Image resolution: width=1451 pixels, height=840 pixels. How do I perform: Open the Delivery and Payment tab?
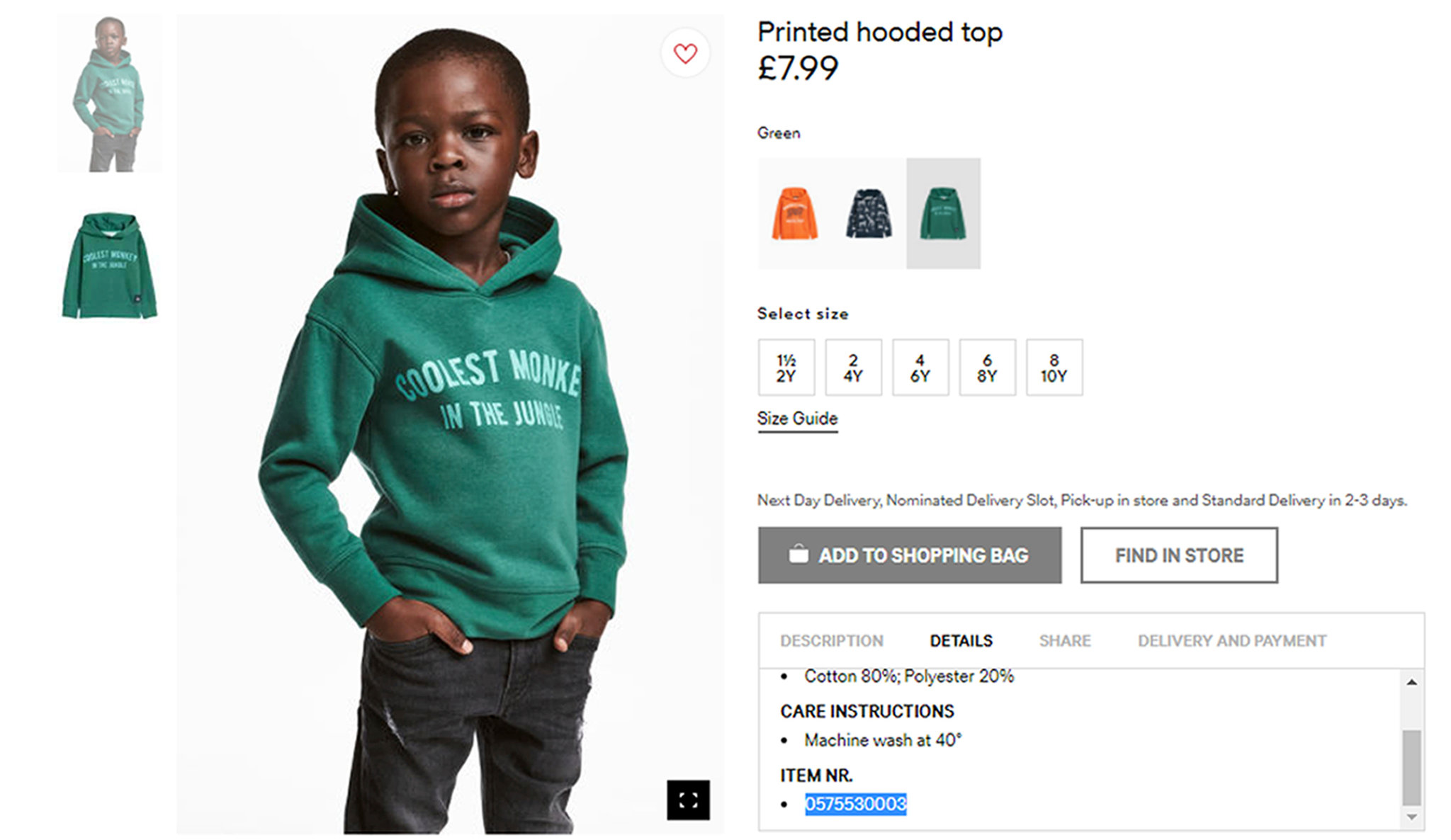[1231, 641]
